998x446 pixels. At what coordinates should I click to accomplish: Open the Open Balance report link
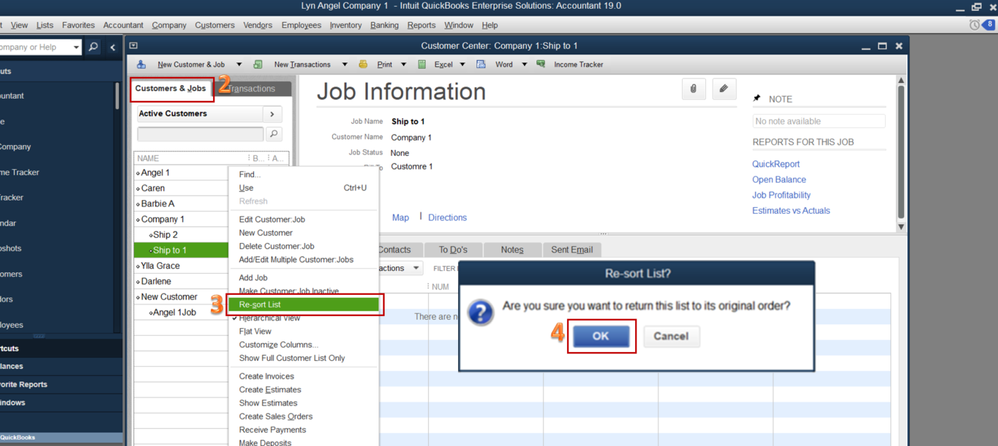click(779, 180)
